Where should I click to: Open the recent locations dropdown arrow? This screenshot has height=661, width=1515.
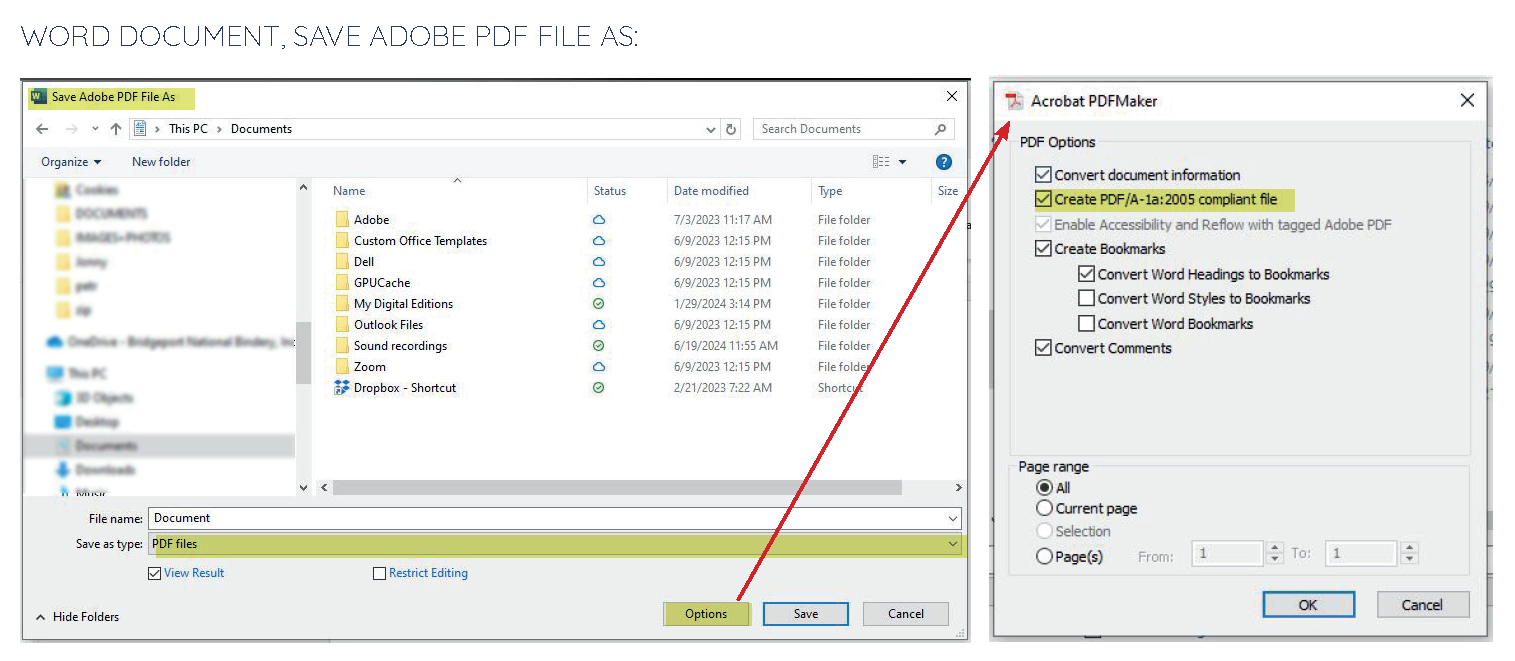(x=95, y=129)
